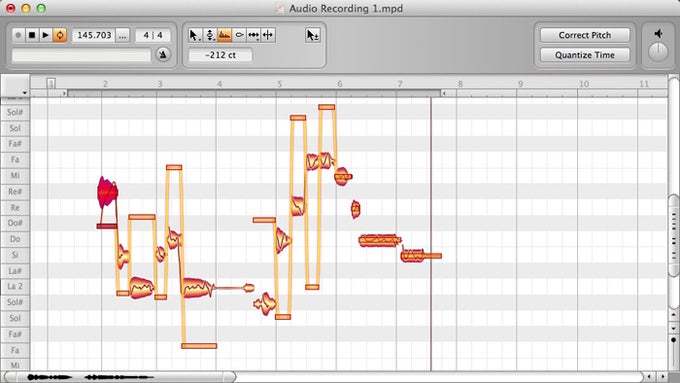Click the empty info text field below transport
Image resolution: width=680 pixels, height=383 pixels.
82,55
